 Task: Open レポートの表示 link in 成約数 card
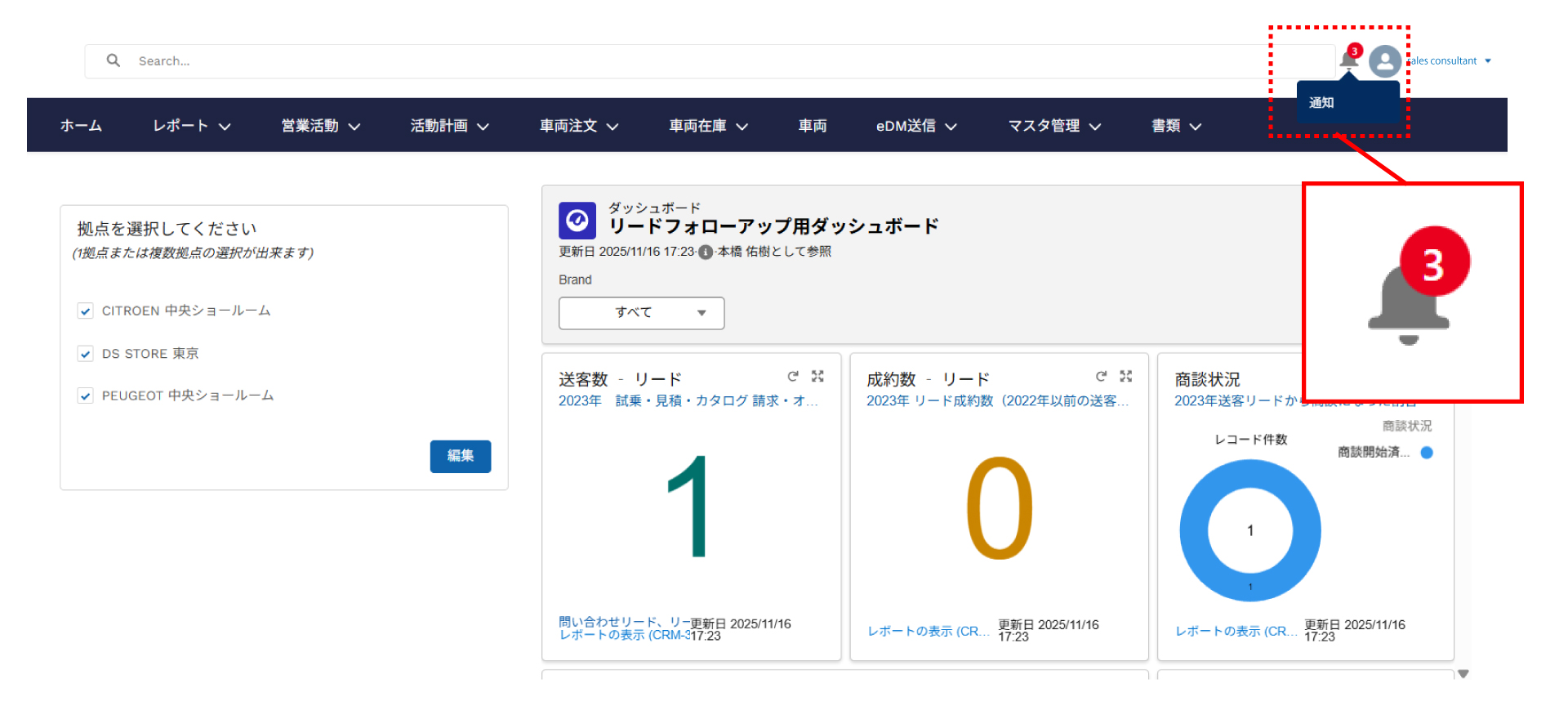928,631
